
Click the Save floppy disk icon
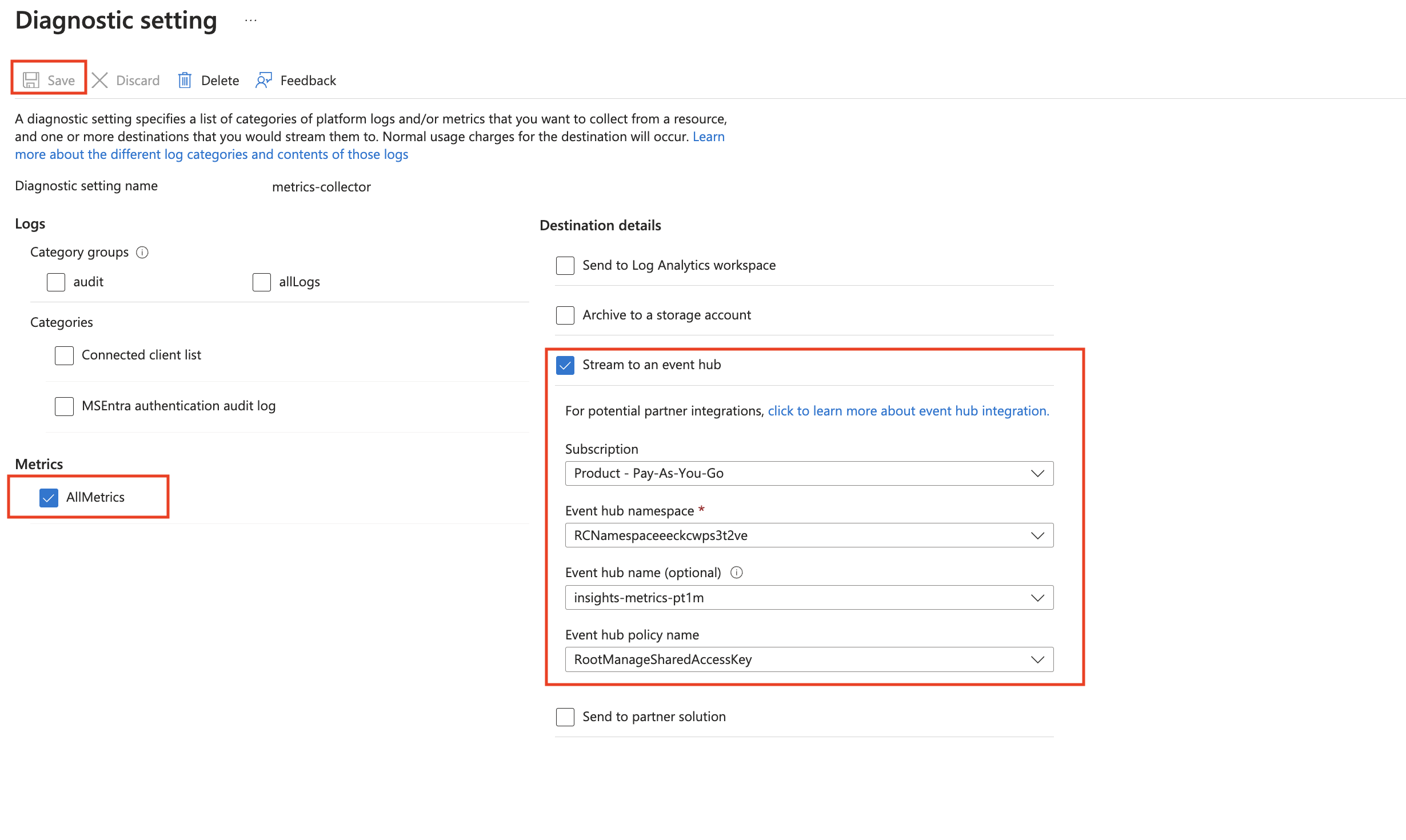click(31, 80)
